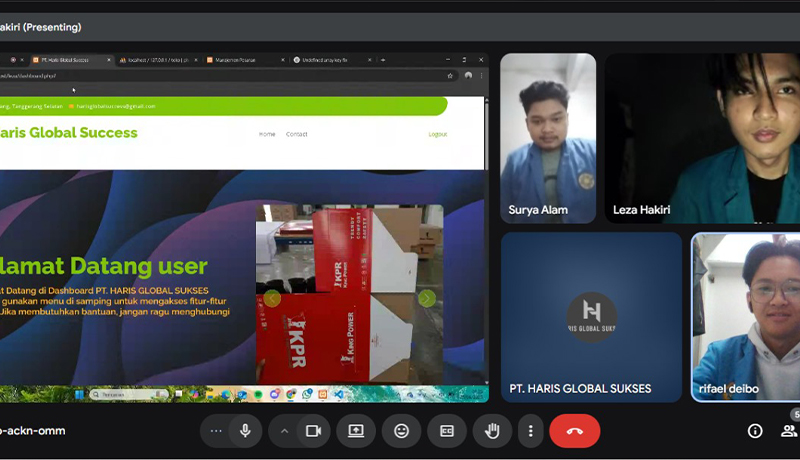This screenshot has width=800, height=460.
Task: Open audio settings three-dot menu
Action: coord(214,431)
